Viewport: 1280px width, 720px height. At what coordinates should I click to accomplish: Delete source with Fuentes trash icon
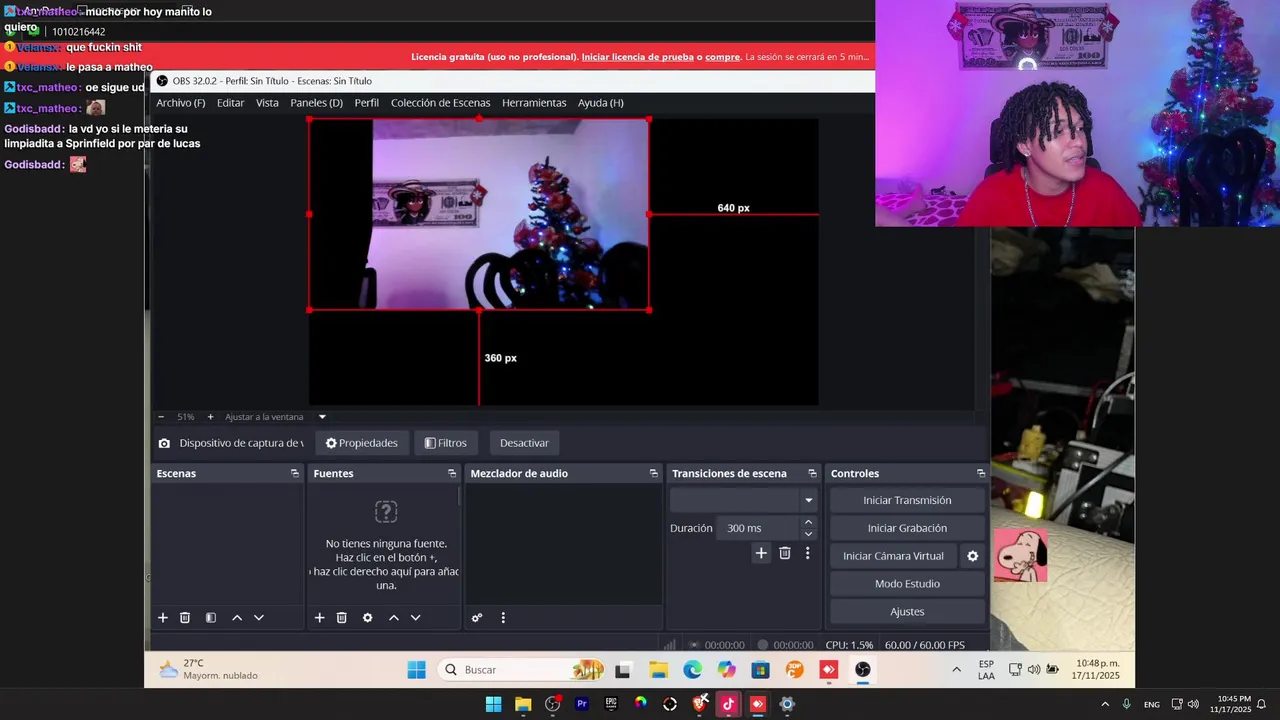[342, 618]
